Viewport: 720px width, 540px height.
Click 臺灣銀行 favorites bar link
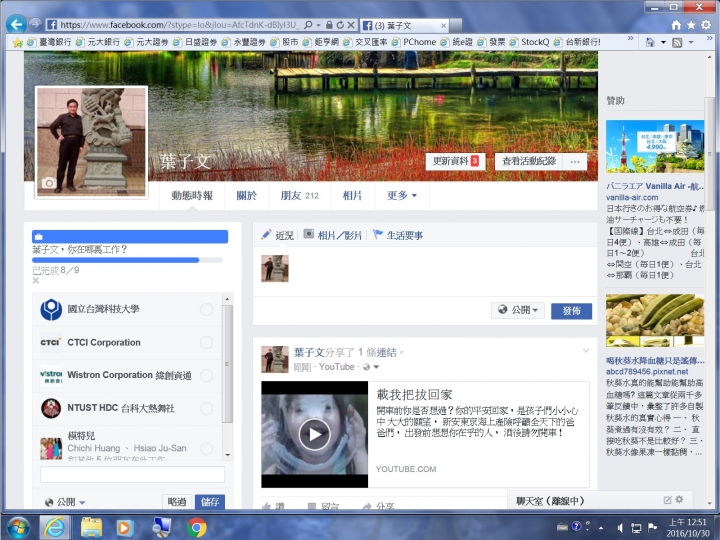click(x=50, y=42)
